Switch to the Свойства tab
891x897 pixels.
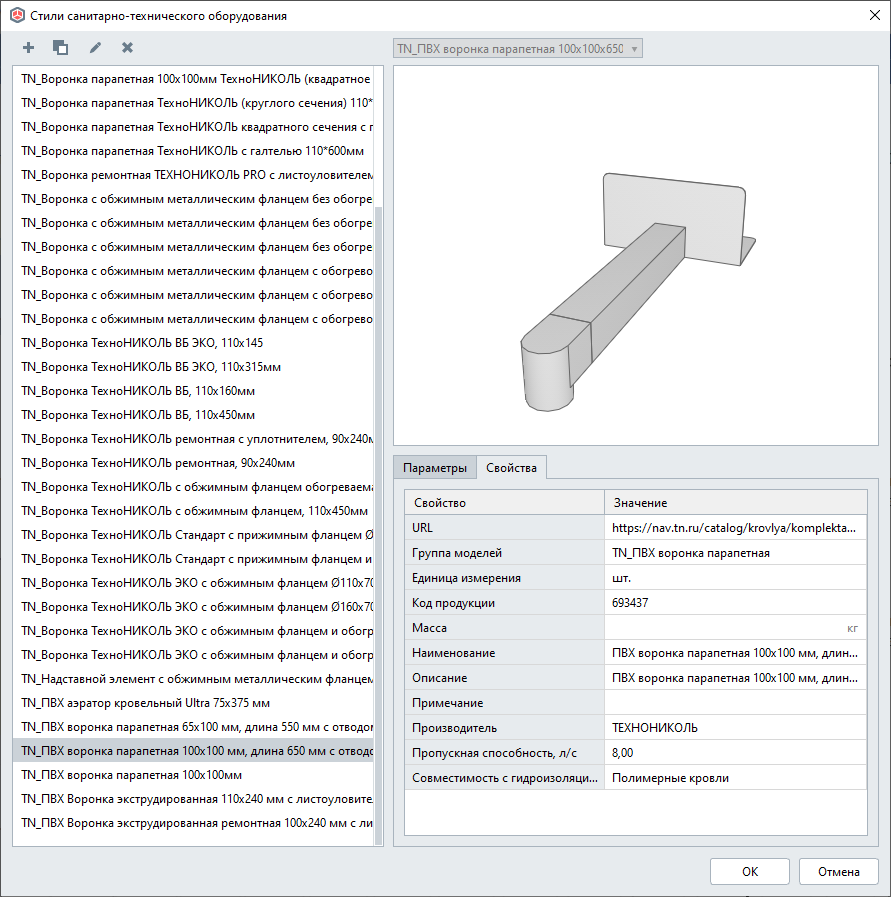pyautogui.click(x=511, y=468)
